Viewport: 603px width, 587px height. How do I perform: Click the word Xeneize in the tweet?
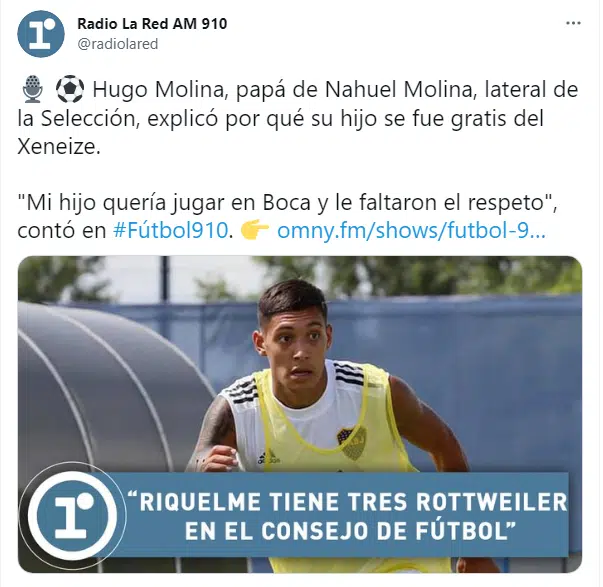click(x=59, y=146)
